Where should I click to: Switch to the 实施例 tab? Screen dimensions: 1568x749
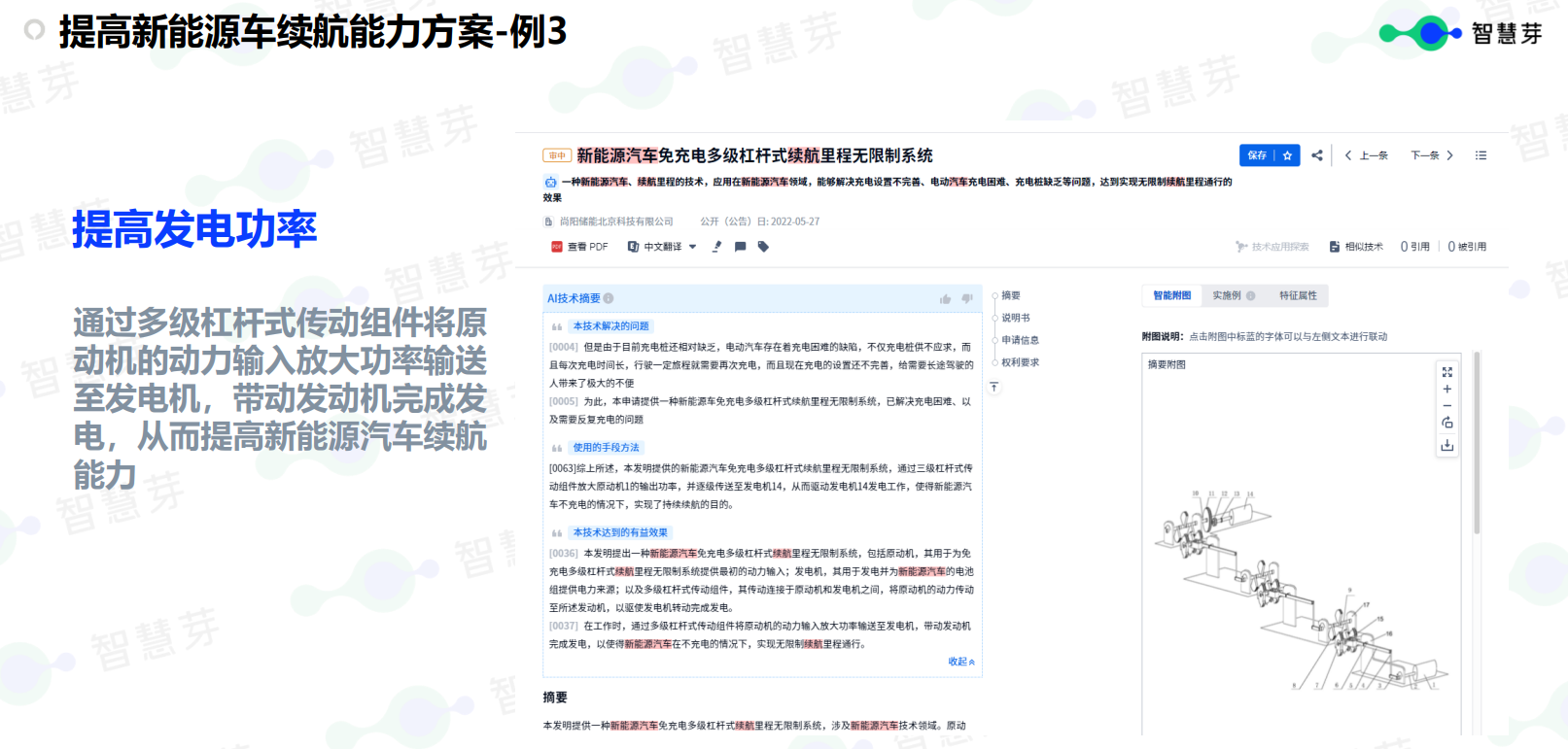pyautogui.click(x=1232, y=295)
